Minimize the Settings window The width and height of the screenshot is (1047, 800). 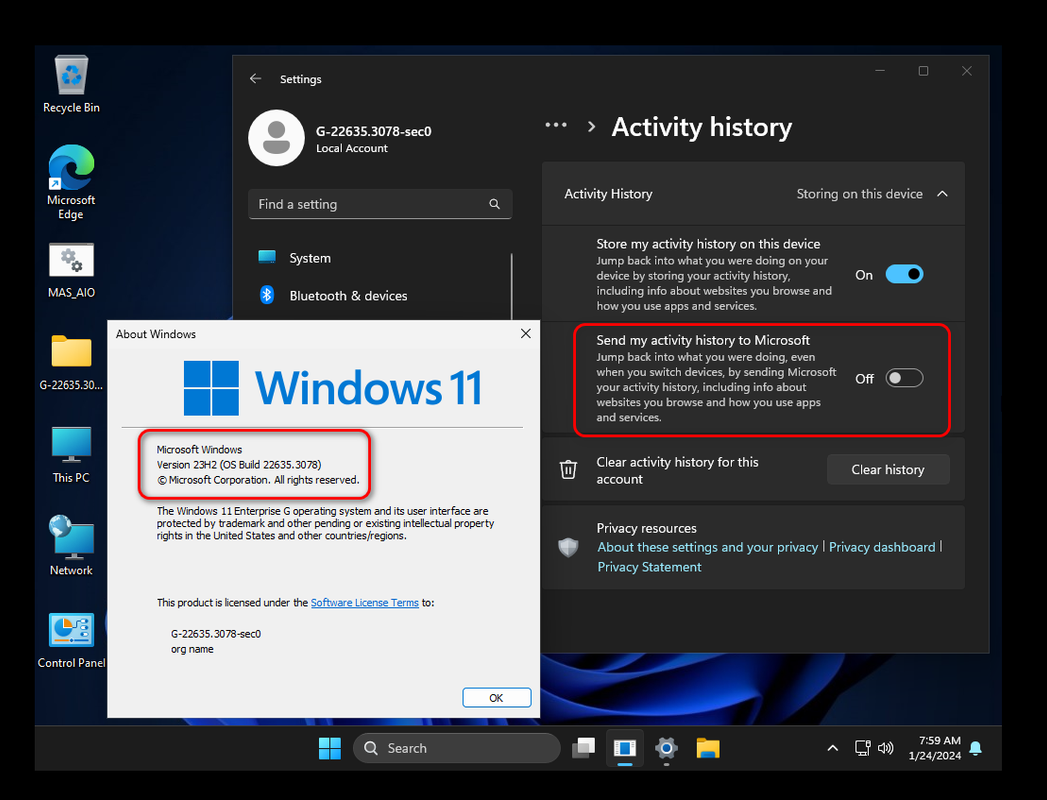point(880,71)
